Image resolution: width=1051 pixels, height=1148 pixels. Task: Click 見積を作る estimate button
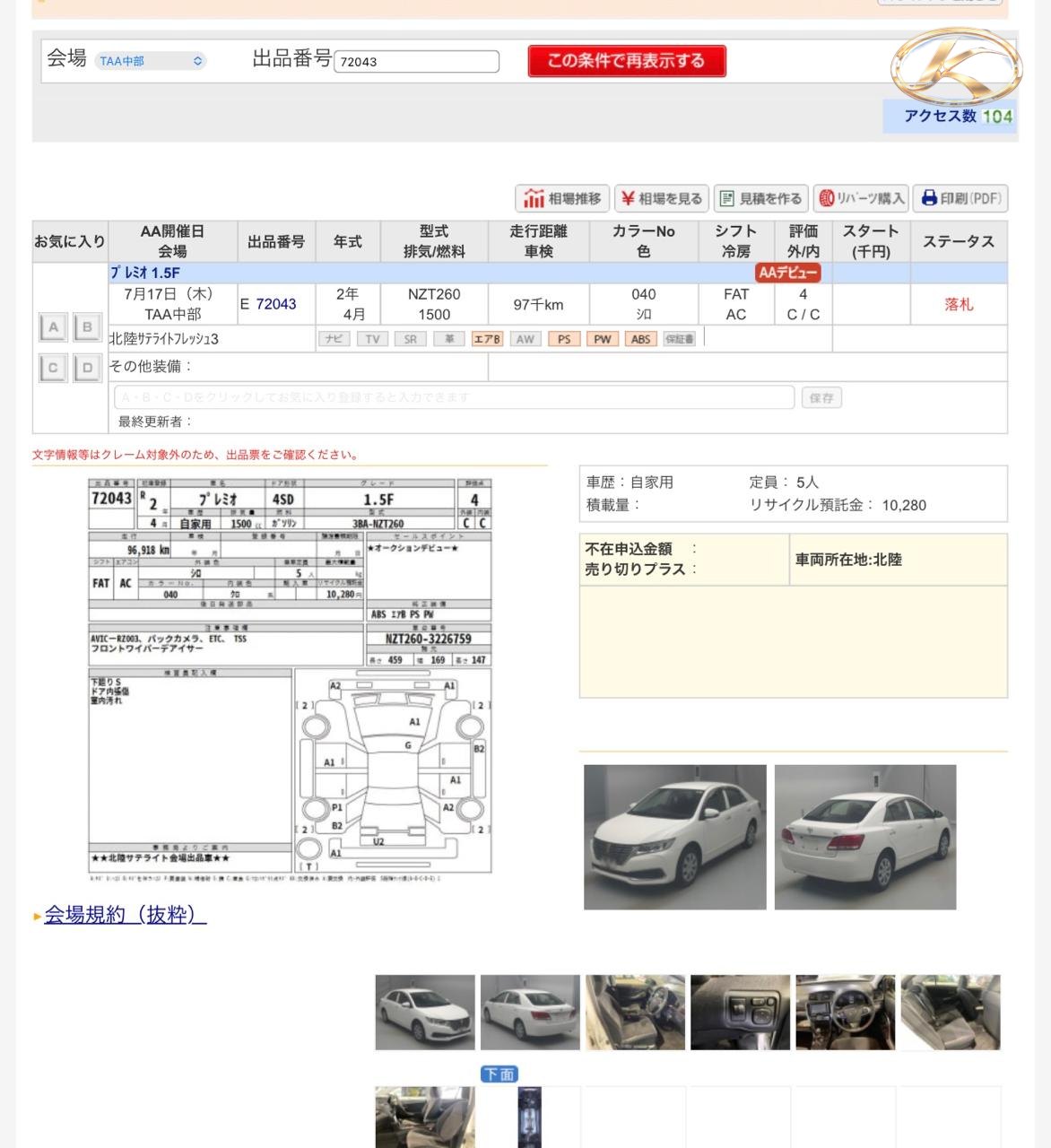coord(761,198)
